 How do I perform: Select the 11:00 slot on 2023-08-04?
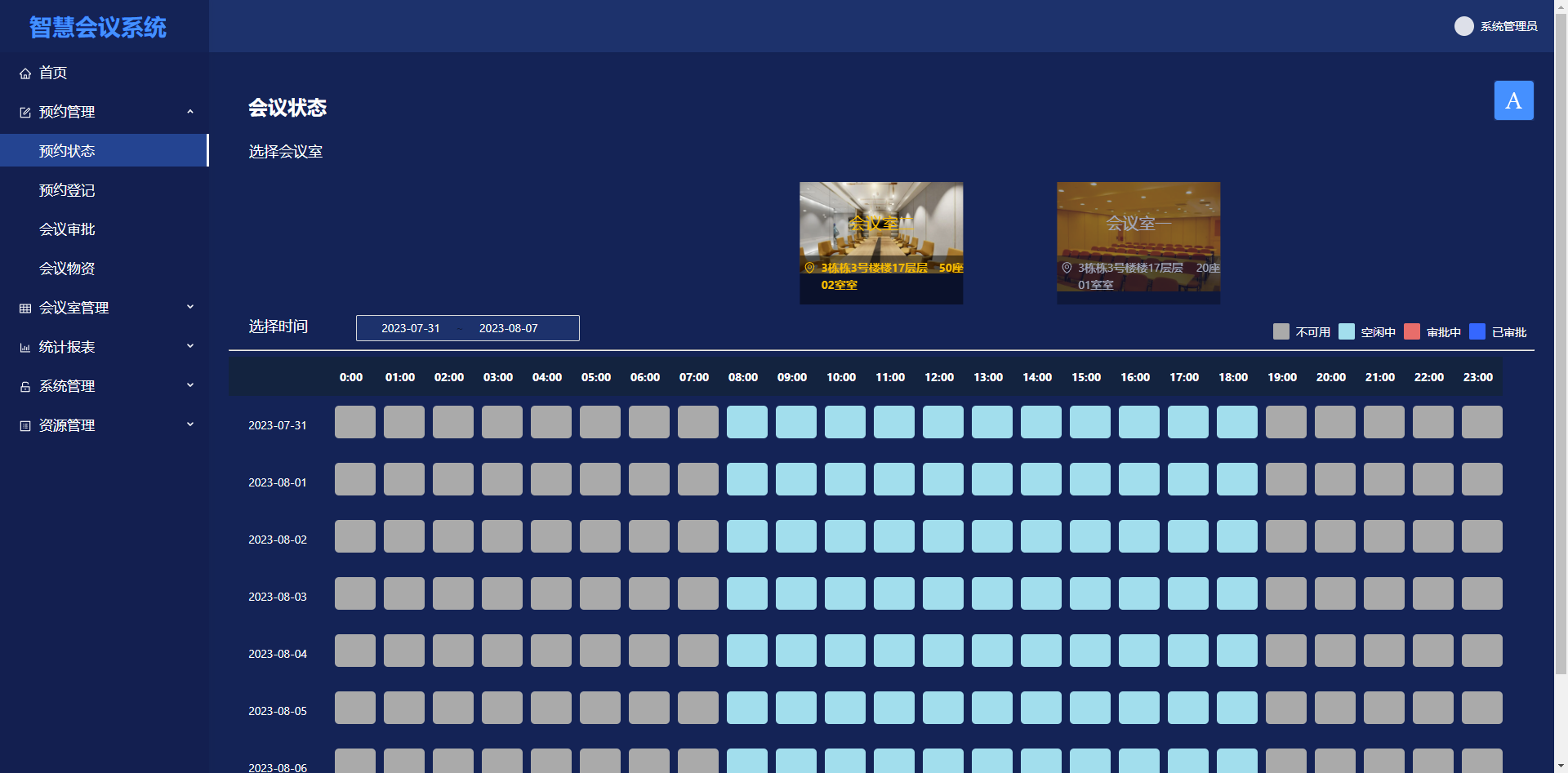(894, 651)
